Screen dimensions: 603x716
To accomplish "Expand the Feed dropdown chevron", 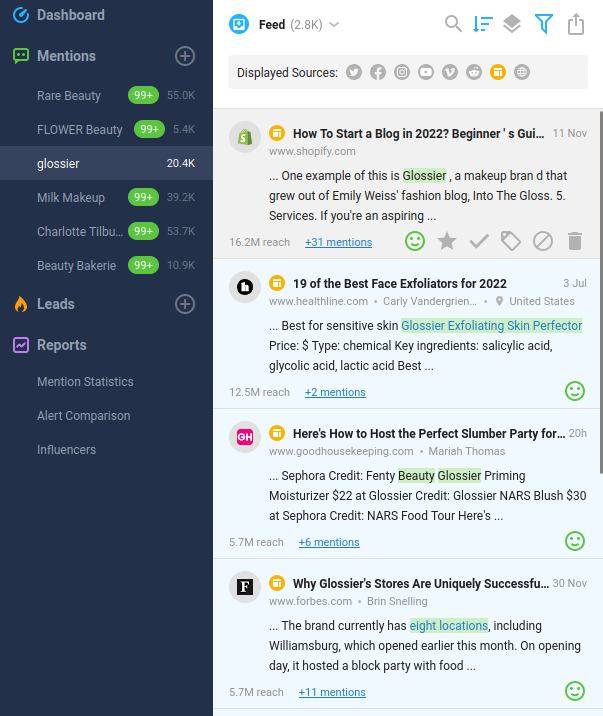I will [x=334, y=25].
